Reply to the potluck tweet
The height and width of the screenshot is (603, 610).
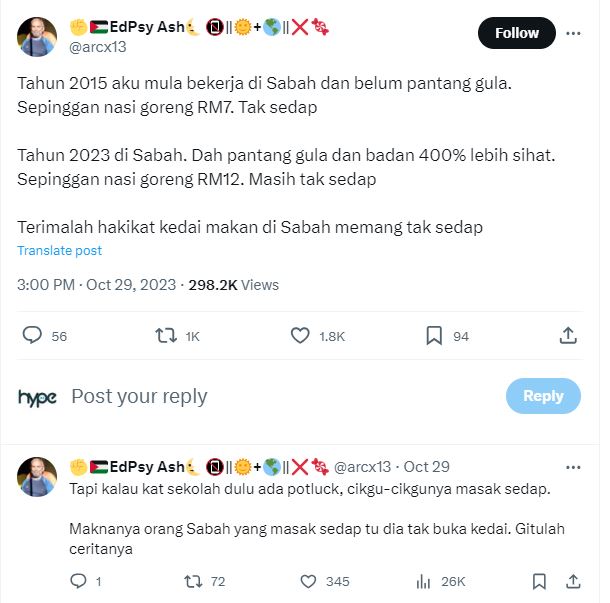79,581
